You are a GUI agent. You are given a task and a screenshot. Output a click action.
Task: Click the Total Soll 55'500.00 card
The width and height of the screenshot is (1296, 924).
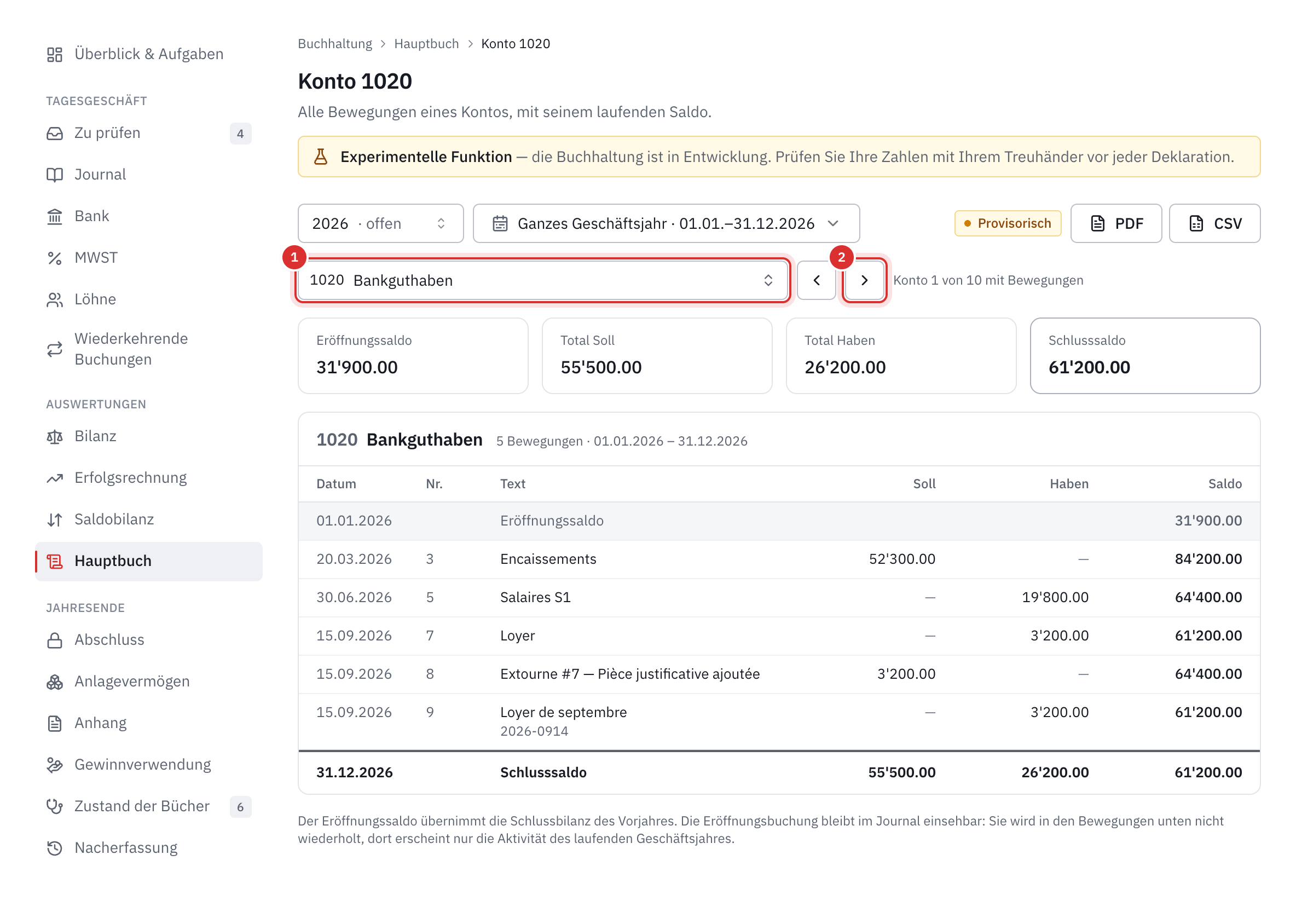click(657, 356)
